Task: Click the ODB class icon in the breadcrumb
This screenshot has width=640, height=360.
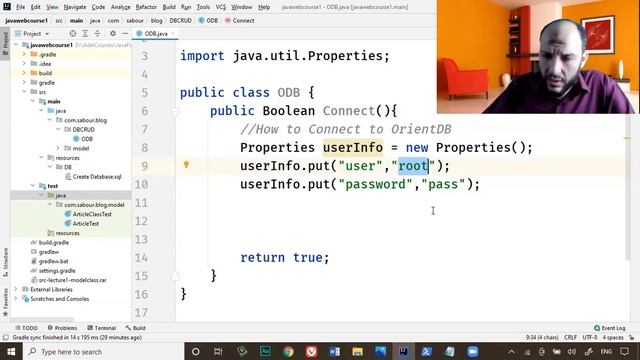Action: pos(201,20)
